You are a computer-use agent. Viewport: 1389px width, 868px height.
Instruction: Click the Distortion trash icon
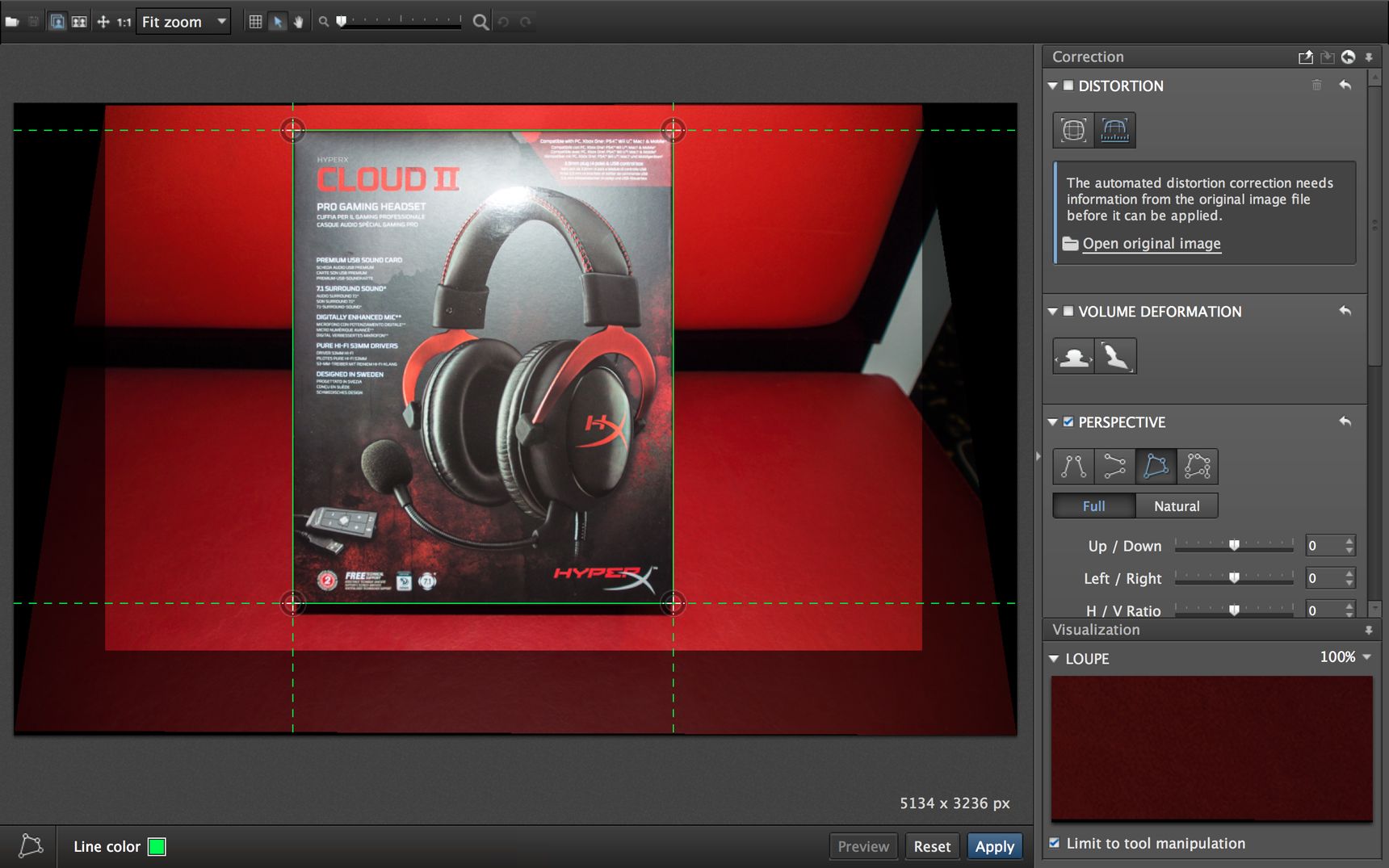pos(1317,85)
